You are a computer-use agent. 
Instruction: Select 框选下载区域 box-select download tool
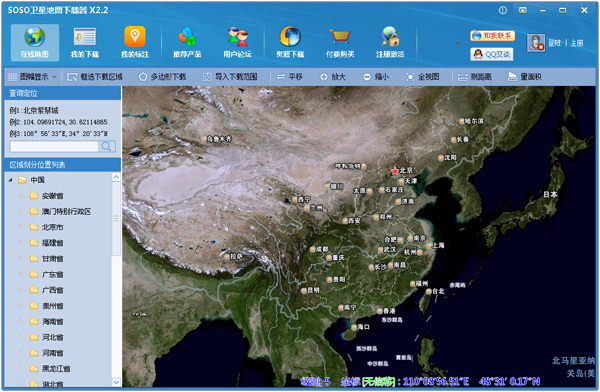coord(95,77)
